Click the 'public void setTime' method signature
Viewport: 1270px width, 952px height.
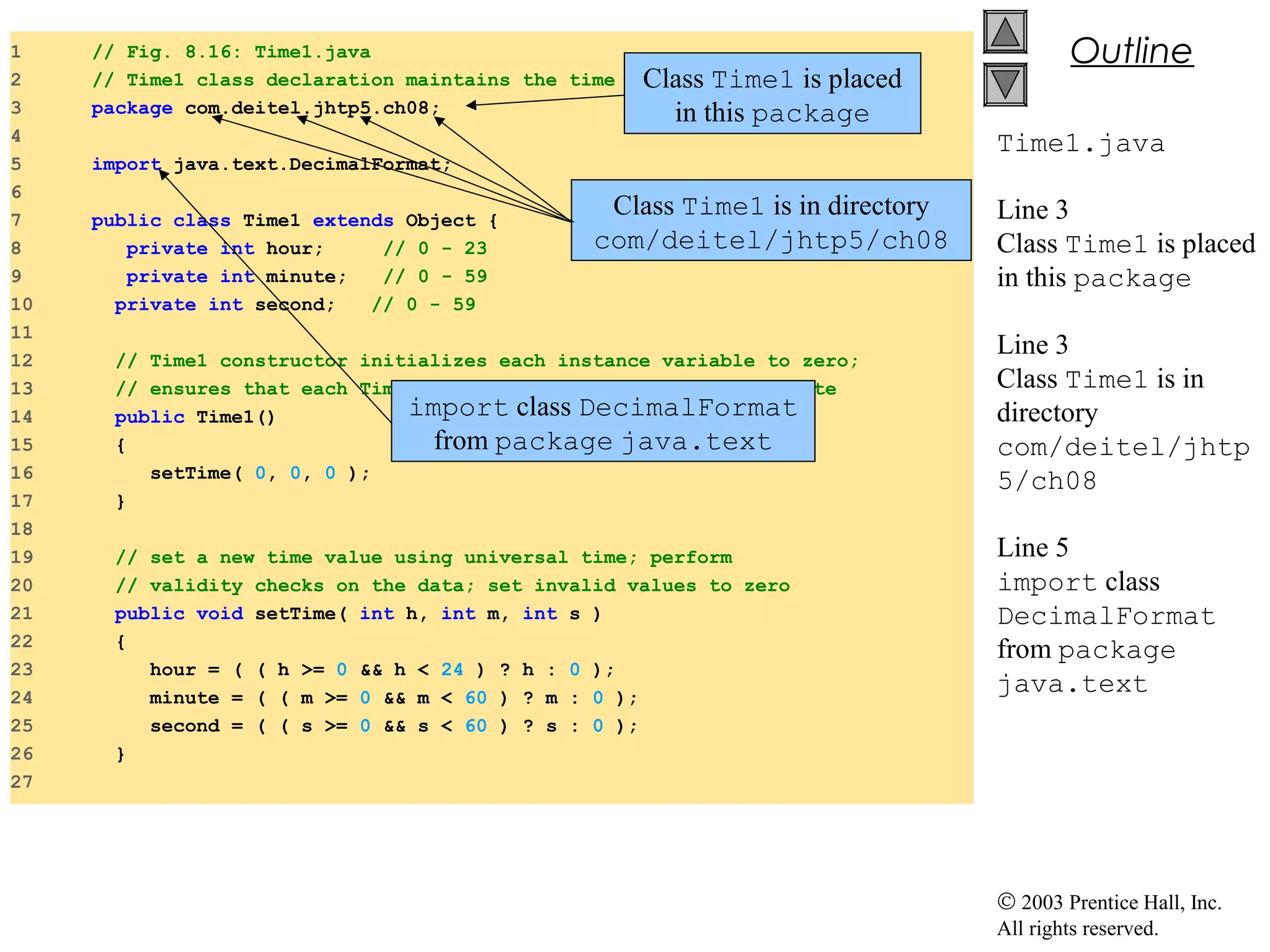pyautogui.click(x=358, y=614)
